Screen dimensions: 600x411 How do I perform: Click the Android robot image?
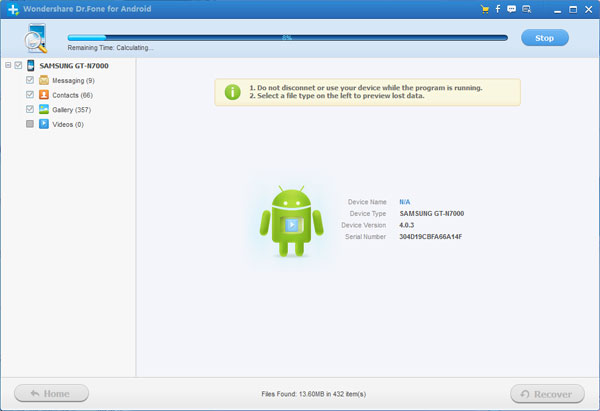click(x=291, y=222)
